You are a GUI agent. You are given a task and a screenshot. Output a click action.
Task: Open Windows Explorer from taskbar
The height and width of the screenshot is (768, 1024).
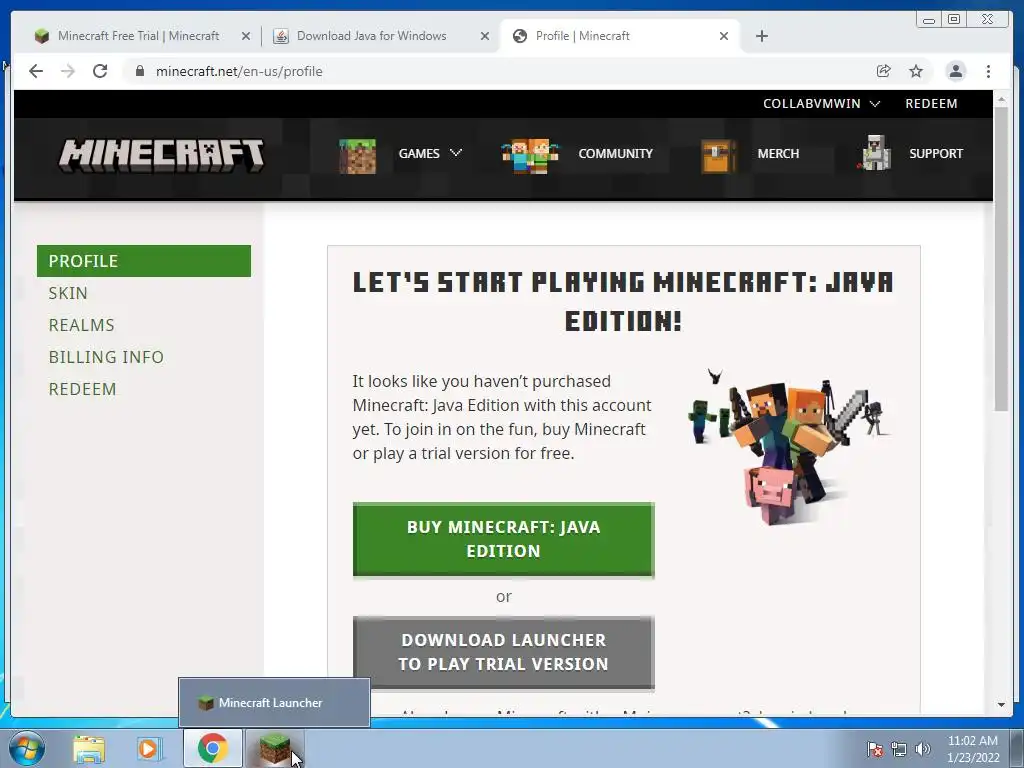[x=89, y=749]
